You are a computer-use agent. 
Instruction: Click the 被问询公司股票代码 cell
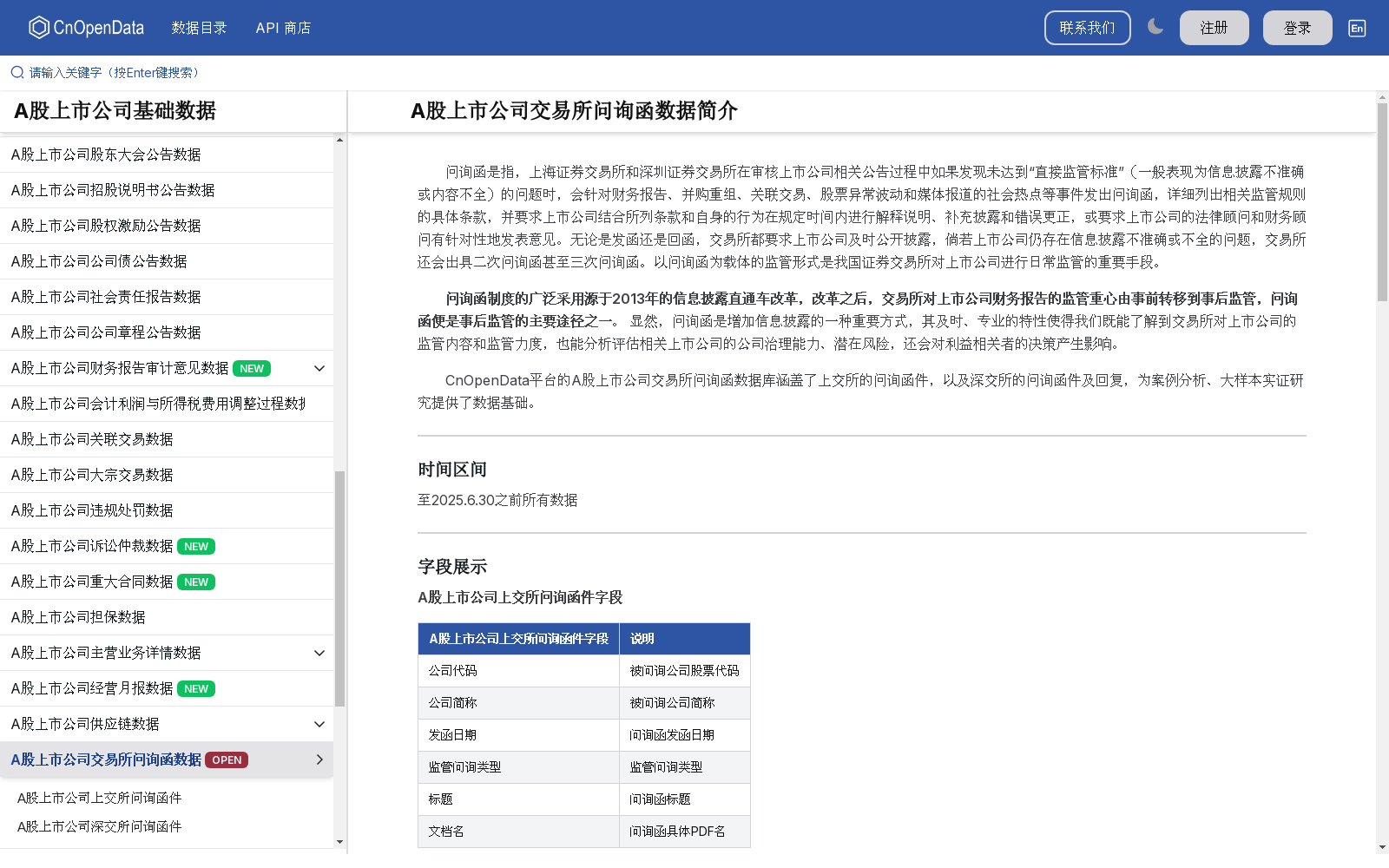pyautogui.click(x=684, y=671)
